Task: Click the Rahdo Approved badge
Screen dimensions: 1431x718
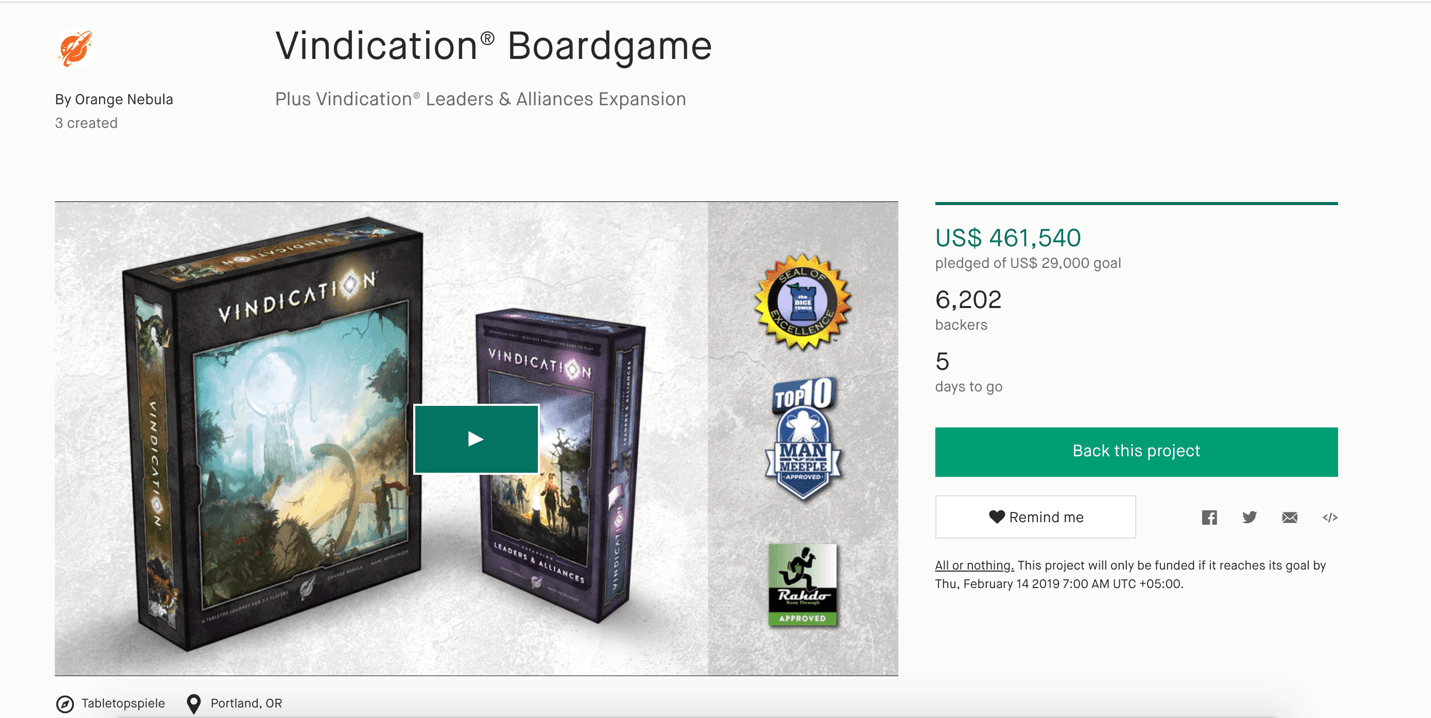Action: click(802, 585)
